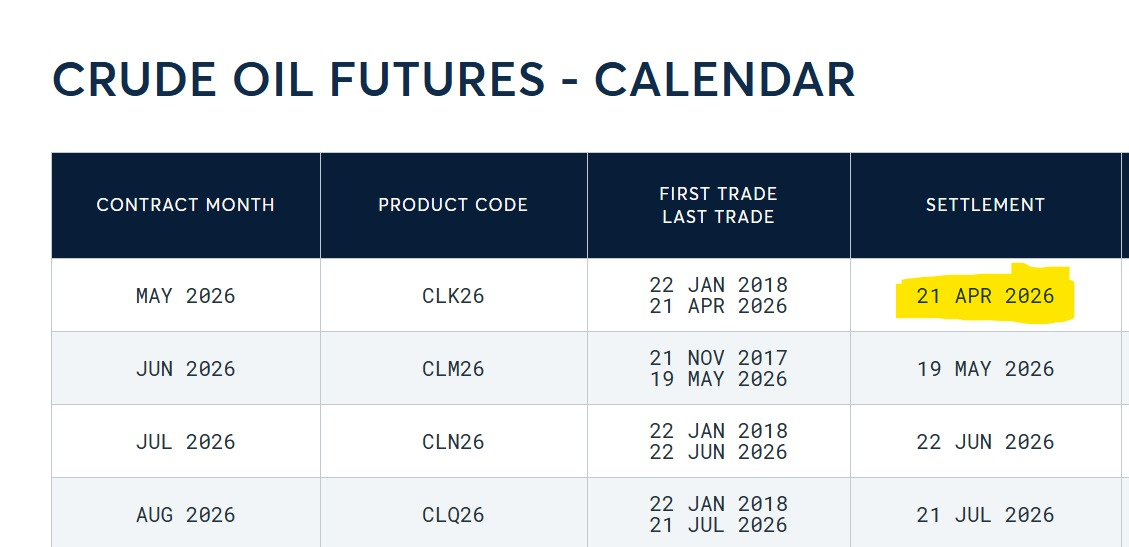Click the 19 MAY 2026 settlement date
This screenshot has height=547, width=1129.
[985, 369]
